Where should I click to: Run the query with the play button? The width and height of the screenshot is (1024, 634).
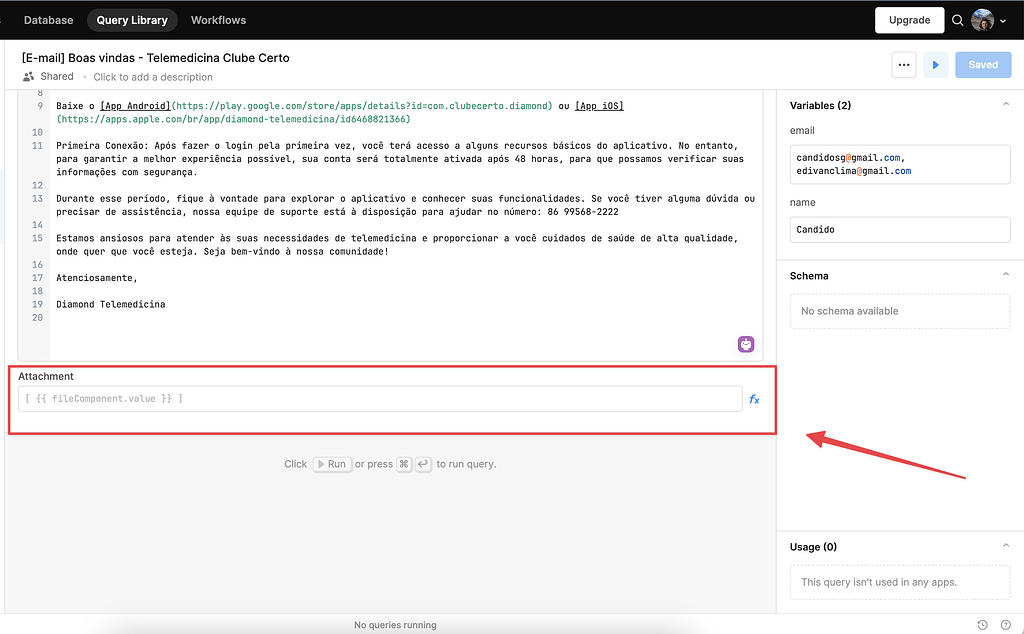tap(936, 65)
